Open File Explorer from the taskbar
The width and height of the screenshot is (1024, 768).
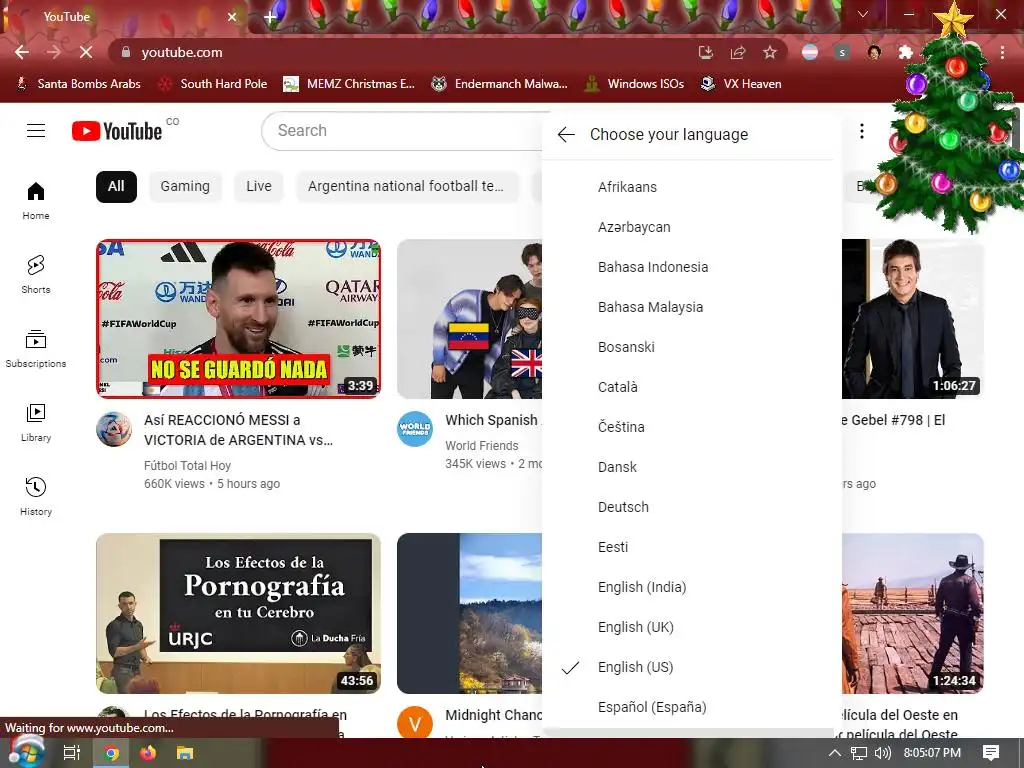pyautogui.click(x=185, y=753)
